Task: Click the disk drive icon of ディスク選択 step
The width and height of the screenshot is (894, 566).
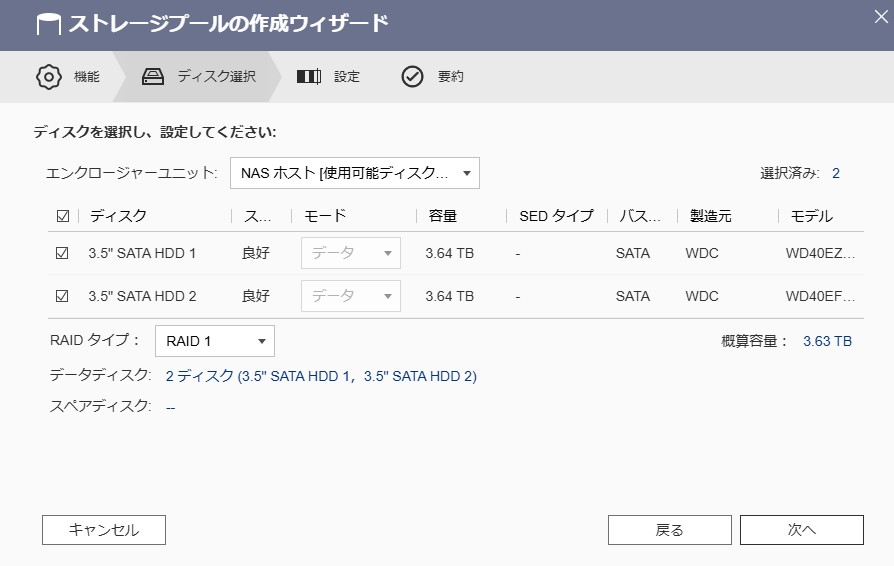Action: (x=153, y=76)
